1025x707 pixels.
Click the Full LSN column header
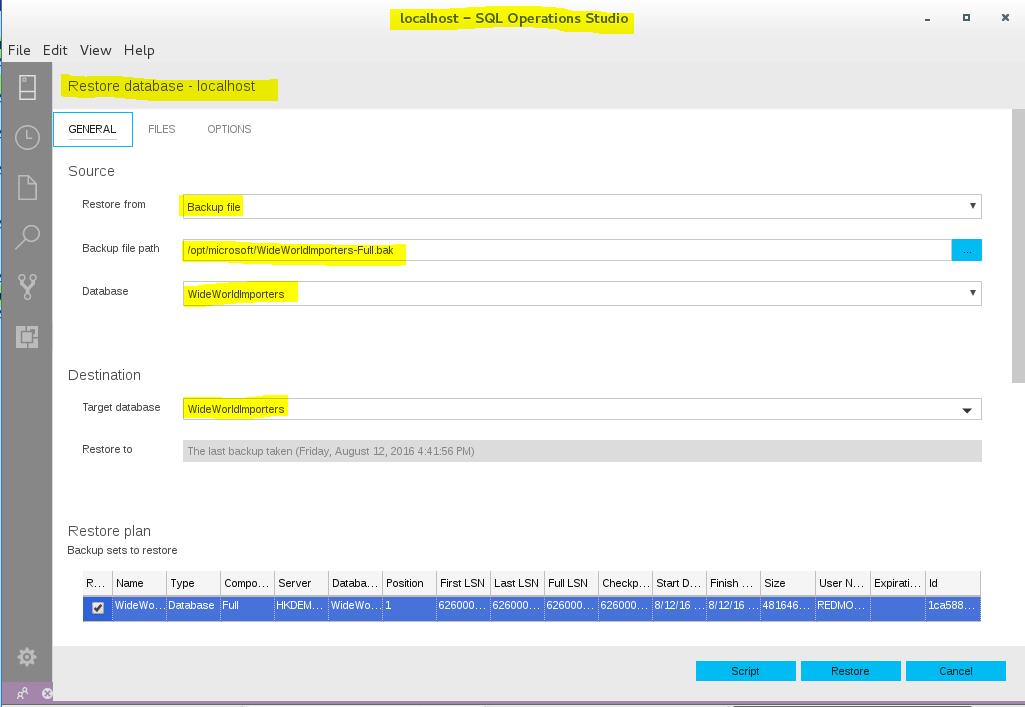(x=571, y=583)
